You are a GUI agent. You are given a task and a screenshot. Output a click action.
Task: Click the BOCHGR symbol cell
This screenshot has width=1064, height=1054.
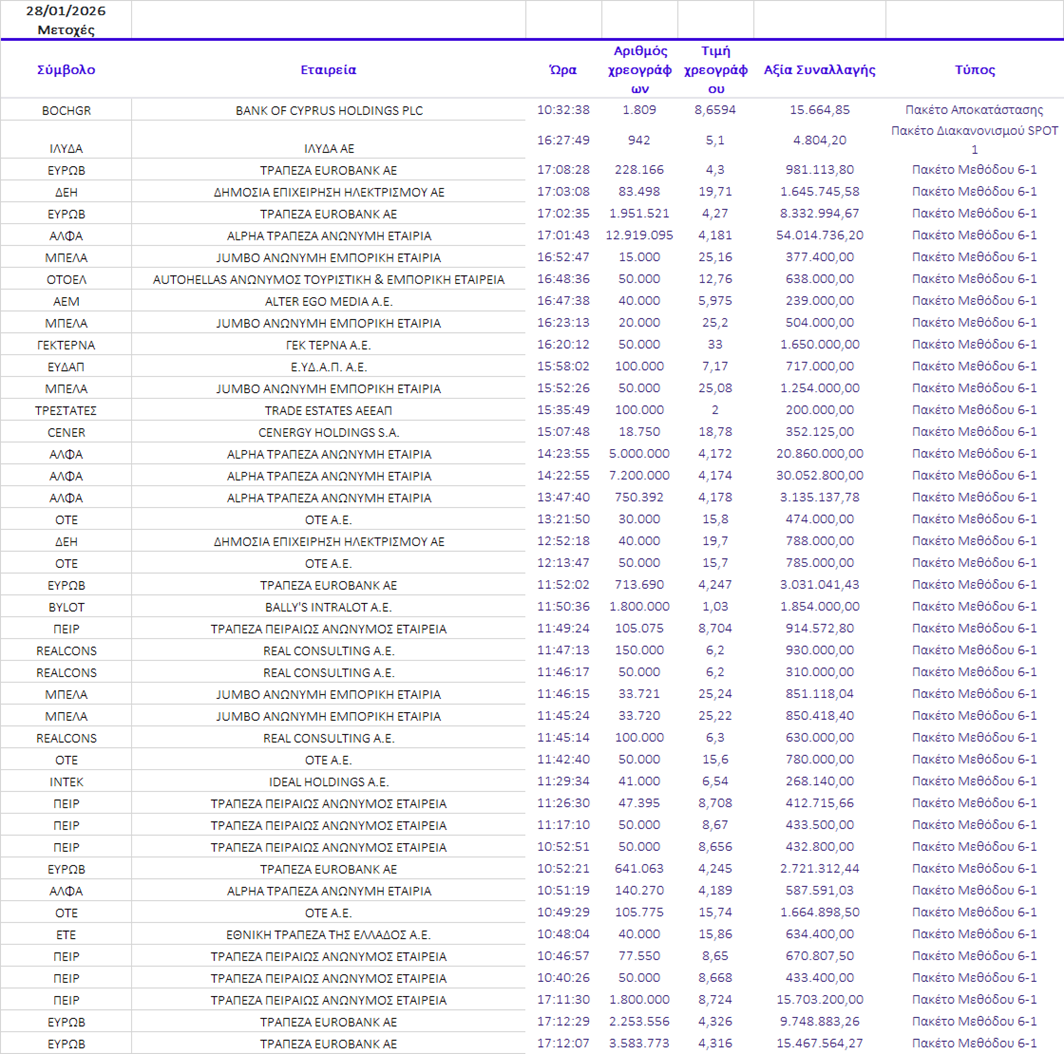[66, 111]
